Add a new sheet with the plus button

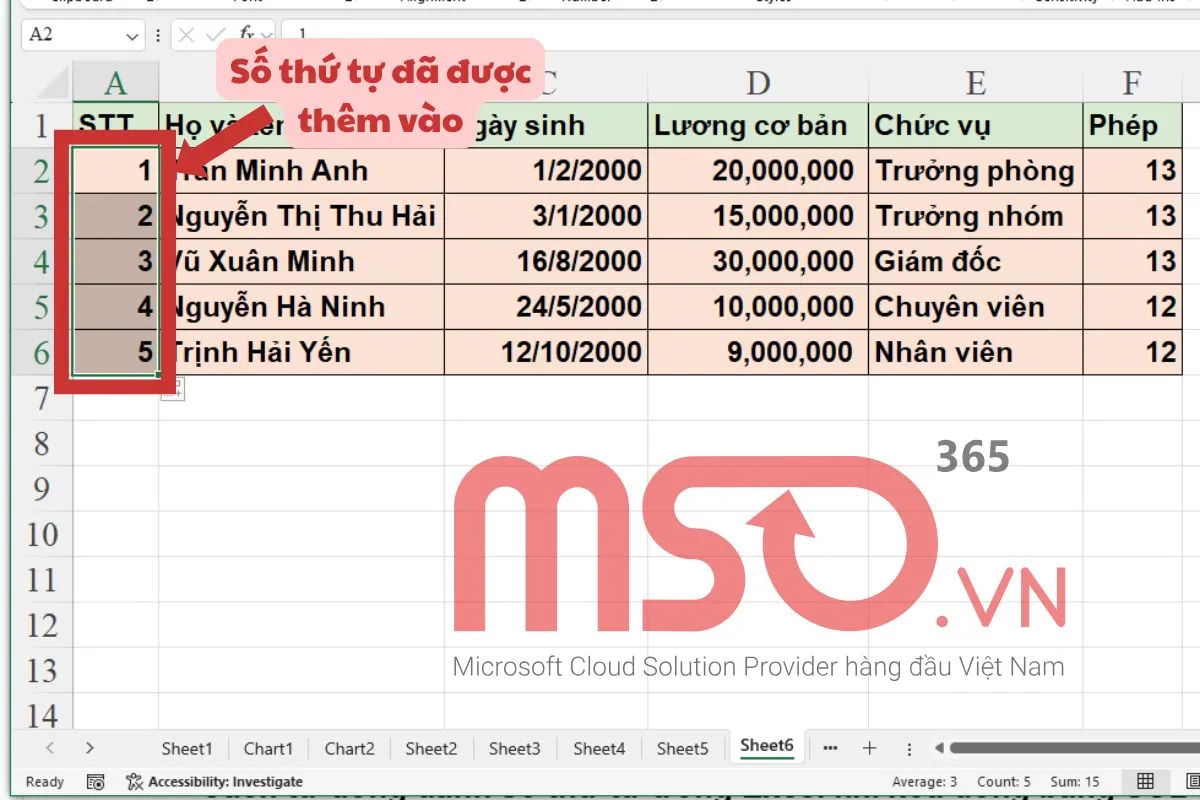pos(870,747)
